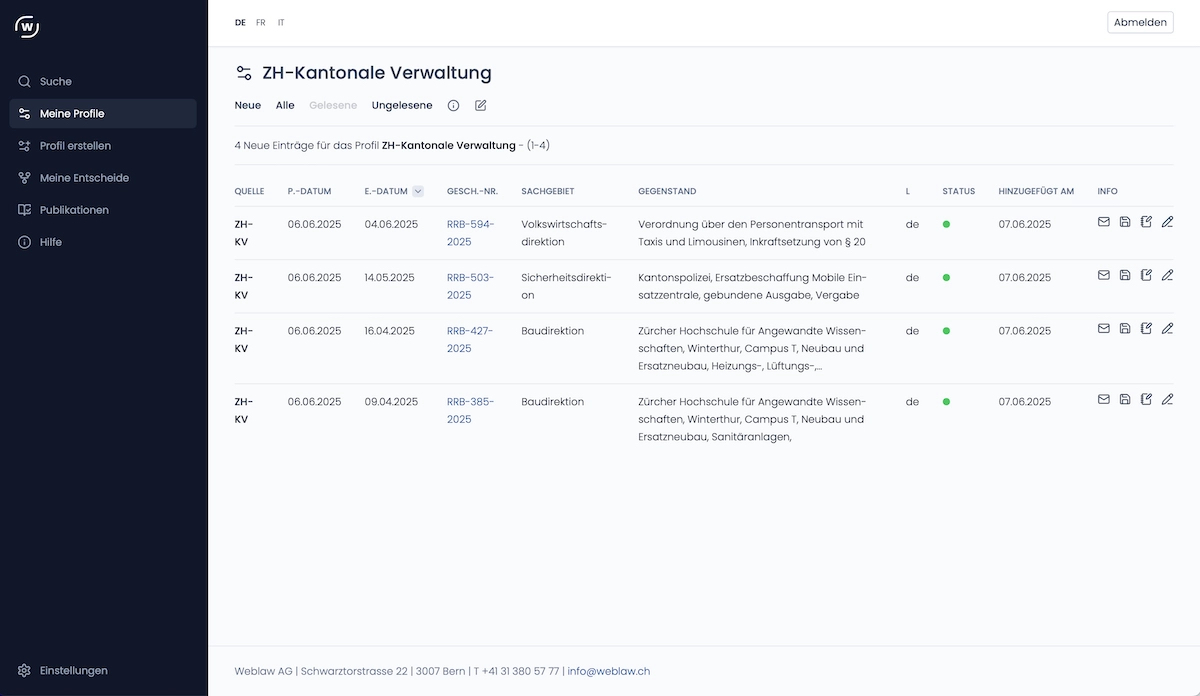Go to Meine Entscheide

(x=103, y=177)
